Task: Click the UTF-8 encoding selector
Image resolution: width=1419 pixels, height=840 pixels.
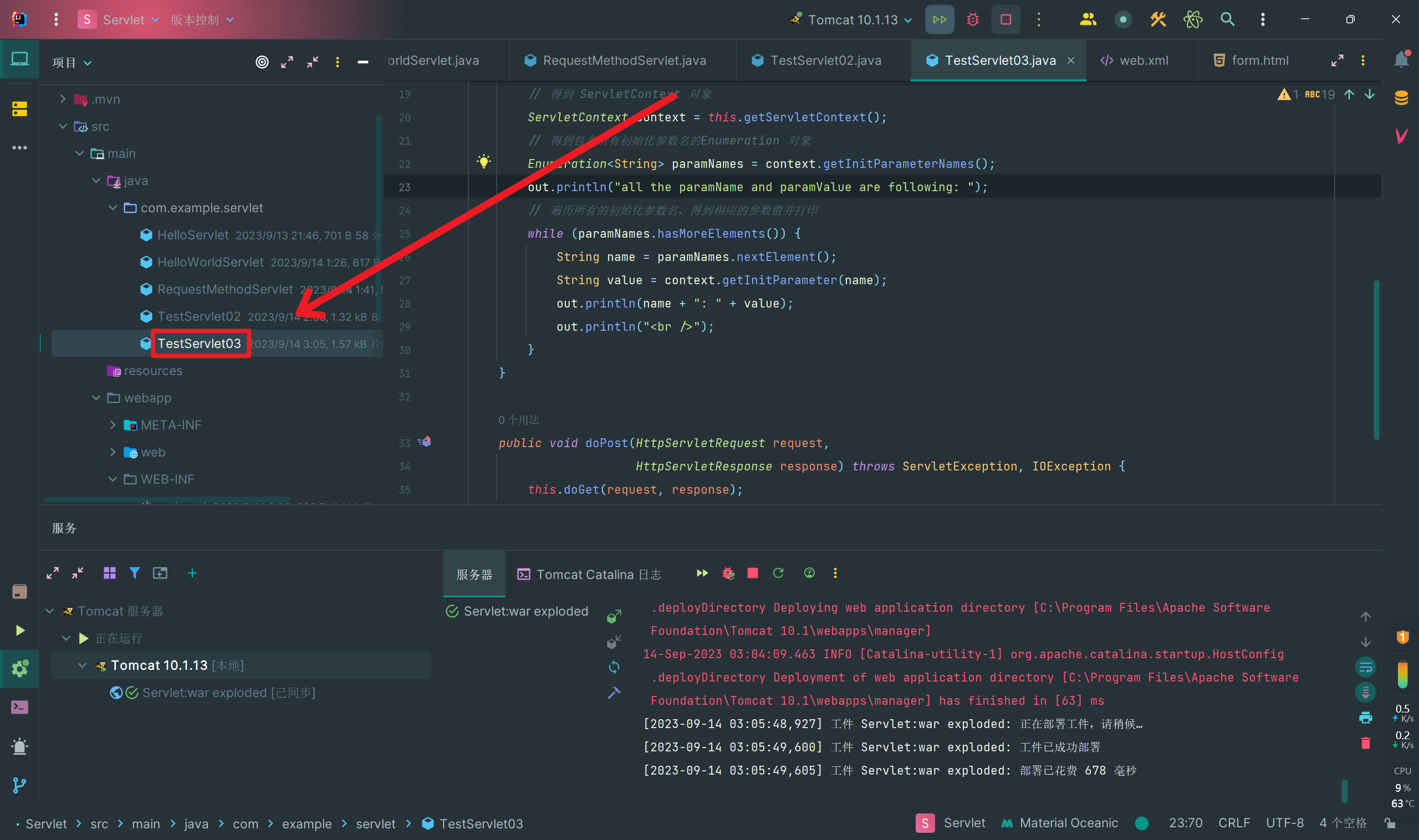Action: (1284, 823)
